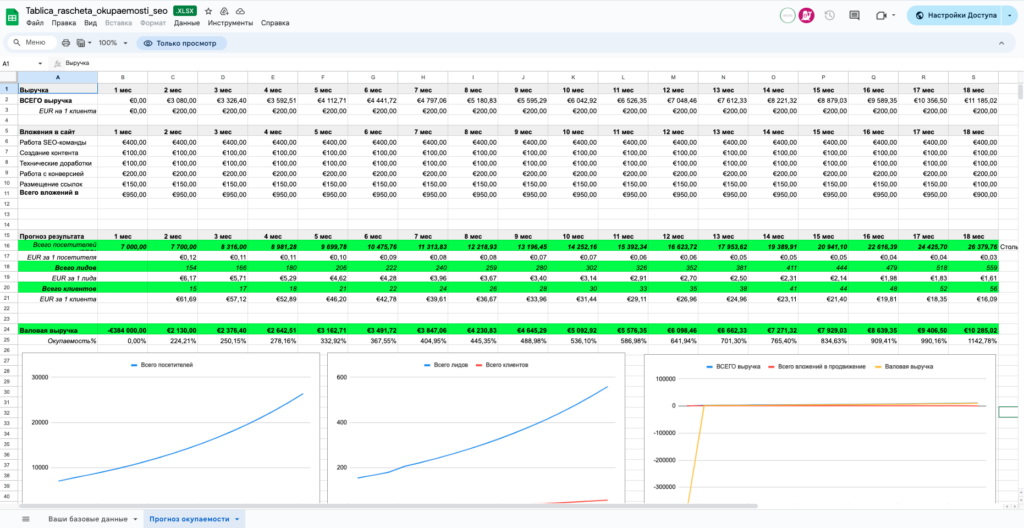This screenshot has width=1024, height=528.
Task: Click the pink user avatar
Action: pyautogui.click(x=805, y=15)
